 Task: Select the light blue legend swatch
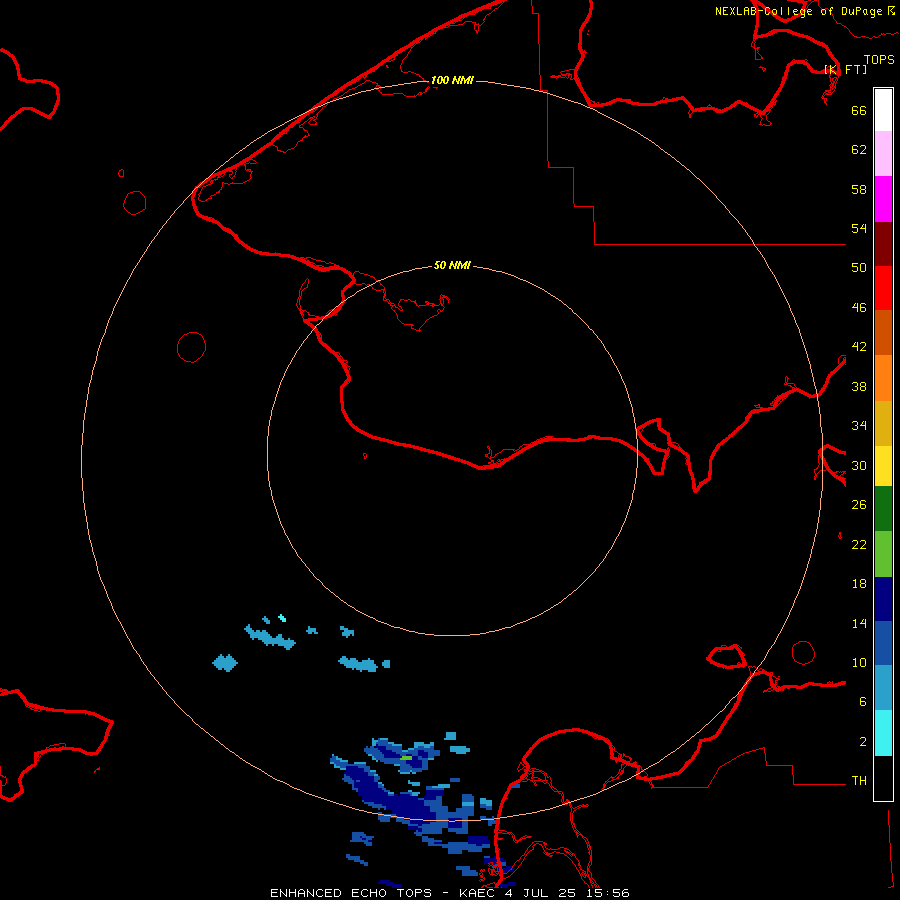point(883,688)
